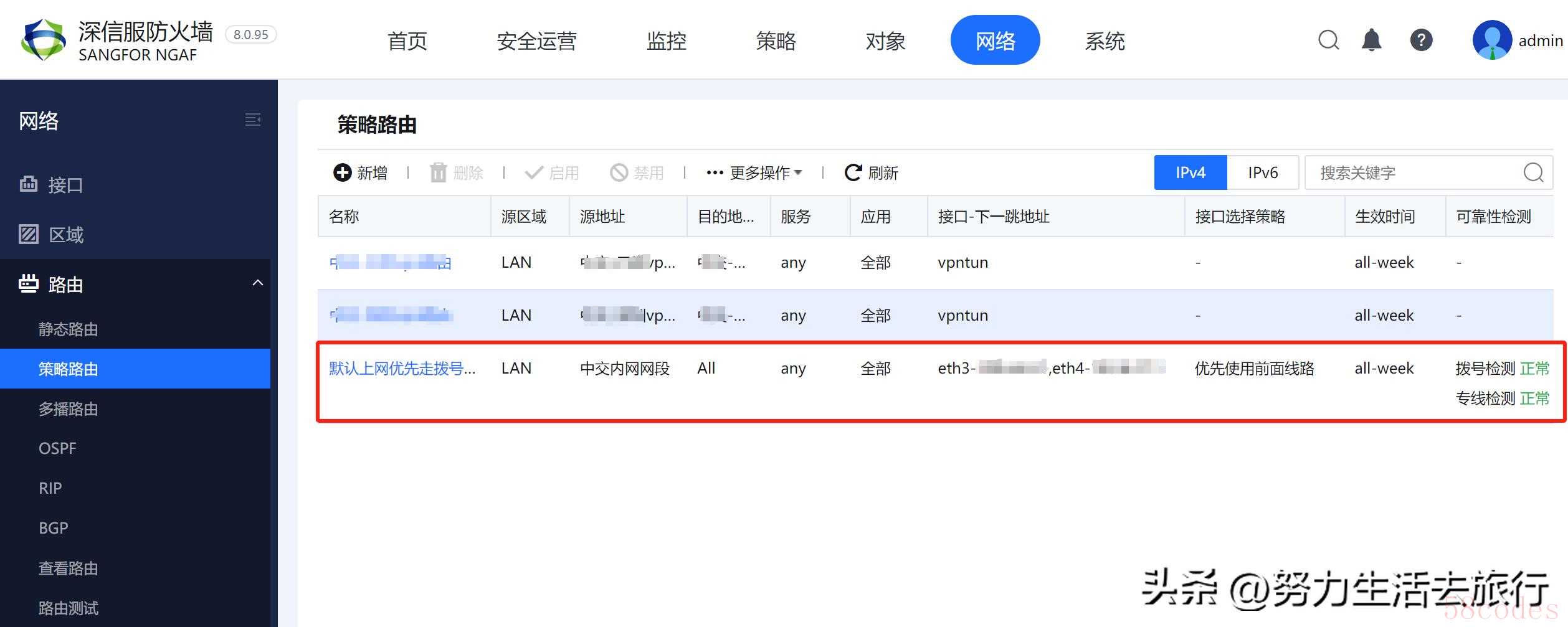Click the admin user avatar
1568x627 pixels.
click(1491, 40)
